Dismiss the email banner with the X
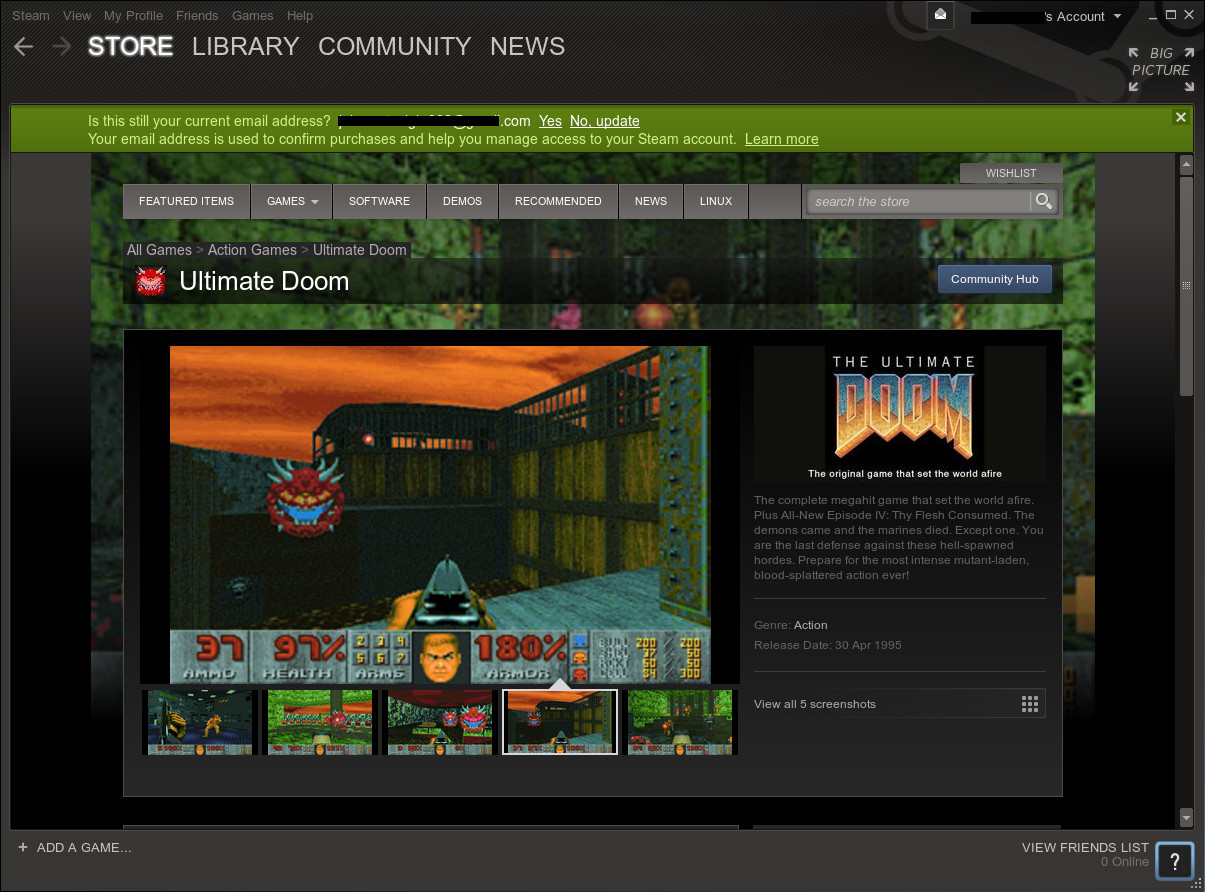The image size is (1205, 892). click(x=1180, y=117)
